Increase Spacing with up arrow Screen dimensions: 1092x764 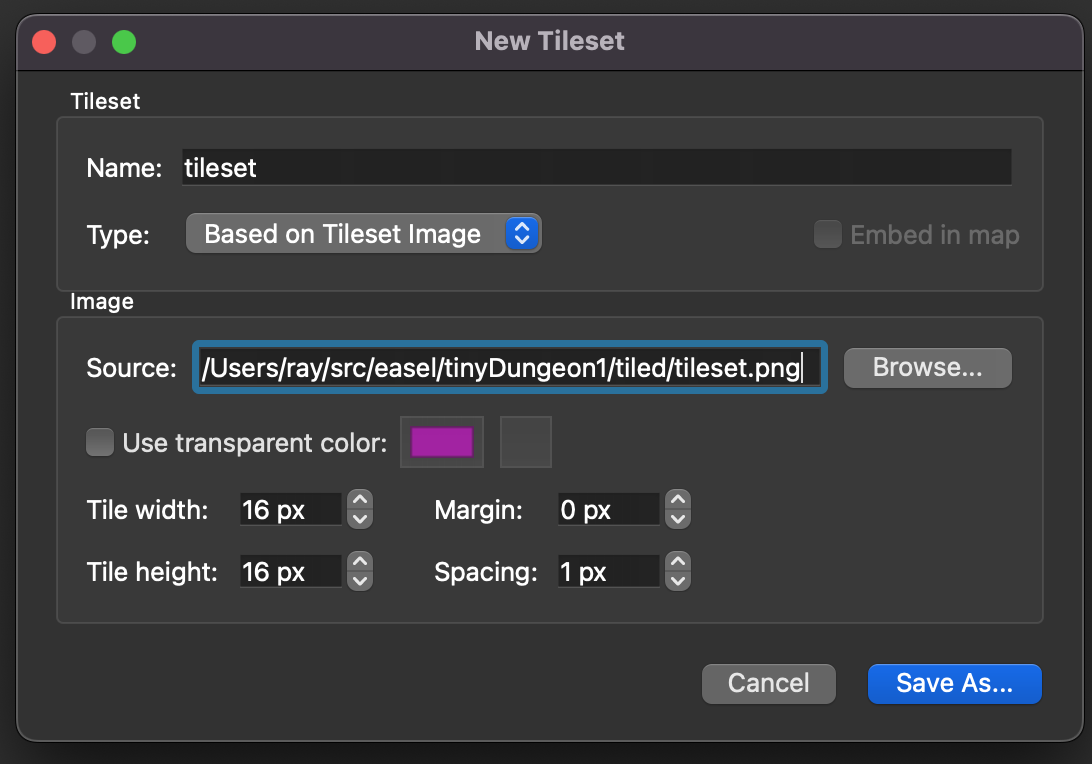point(678,561)
